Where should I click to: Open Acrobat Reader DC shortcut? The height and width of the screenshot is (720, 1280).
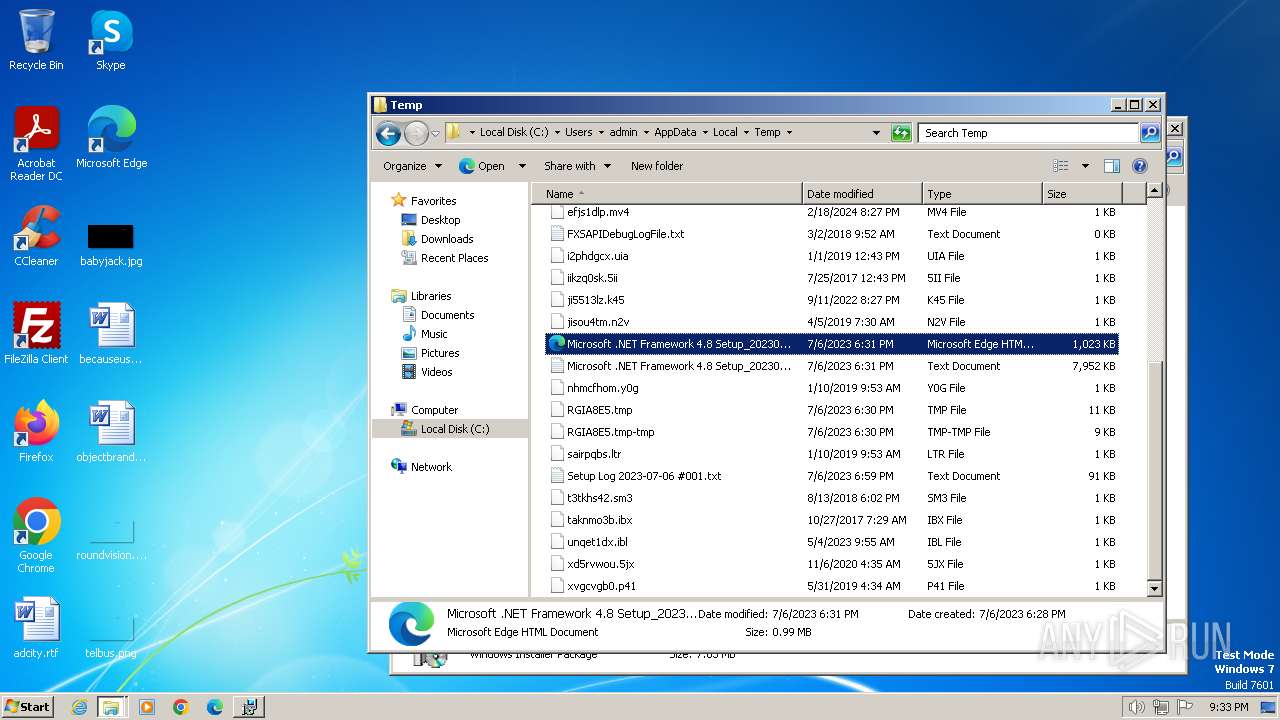tap(36, 144)
